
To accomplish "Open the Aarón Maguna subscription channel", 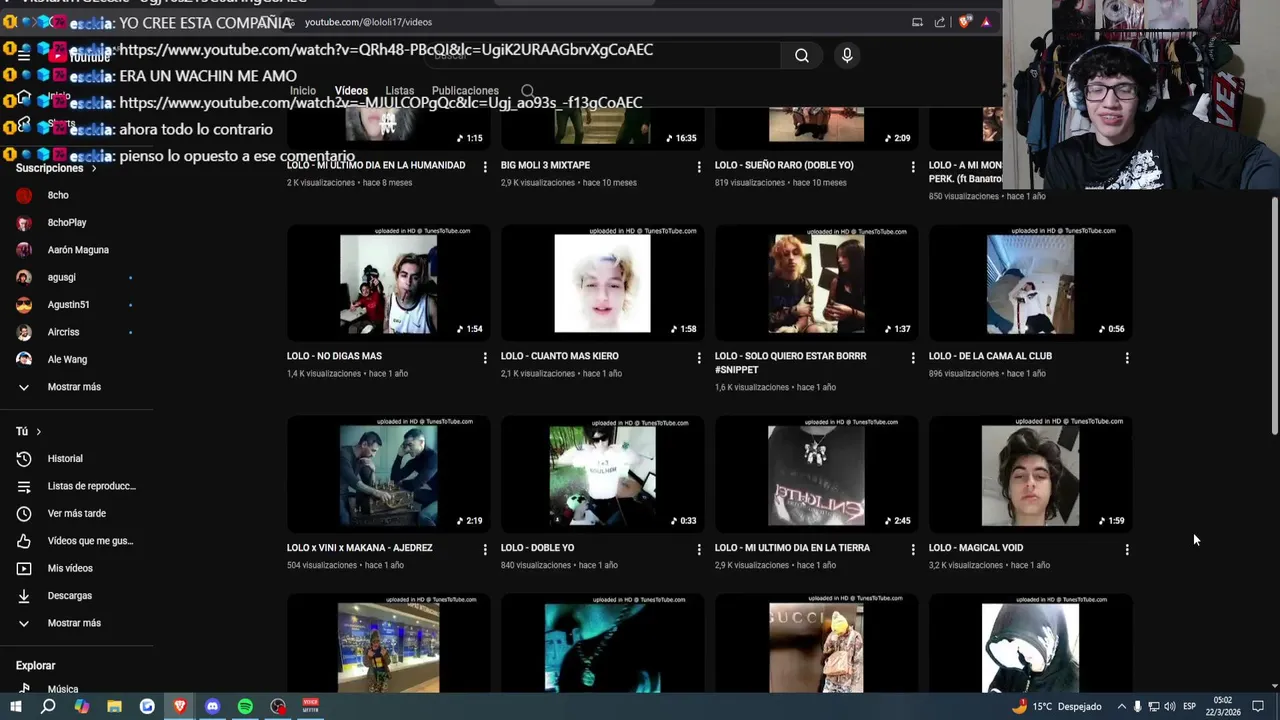I will (76, 250).
